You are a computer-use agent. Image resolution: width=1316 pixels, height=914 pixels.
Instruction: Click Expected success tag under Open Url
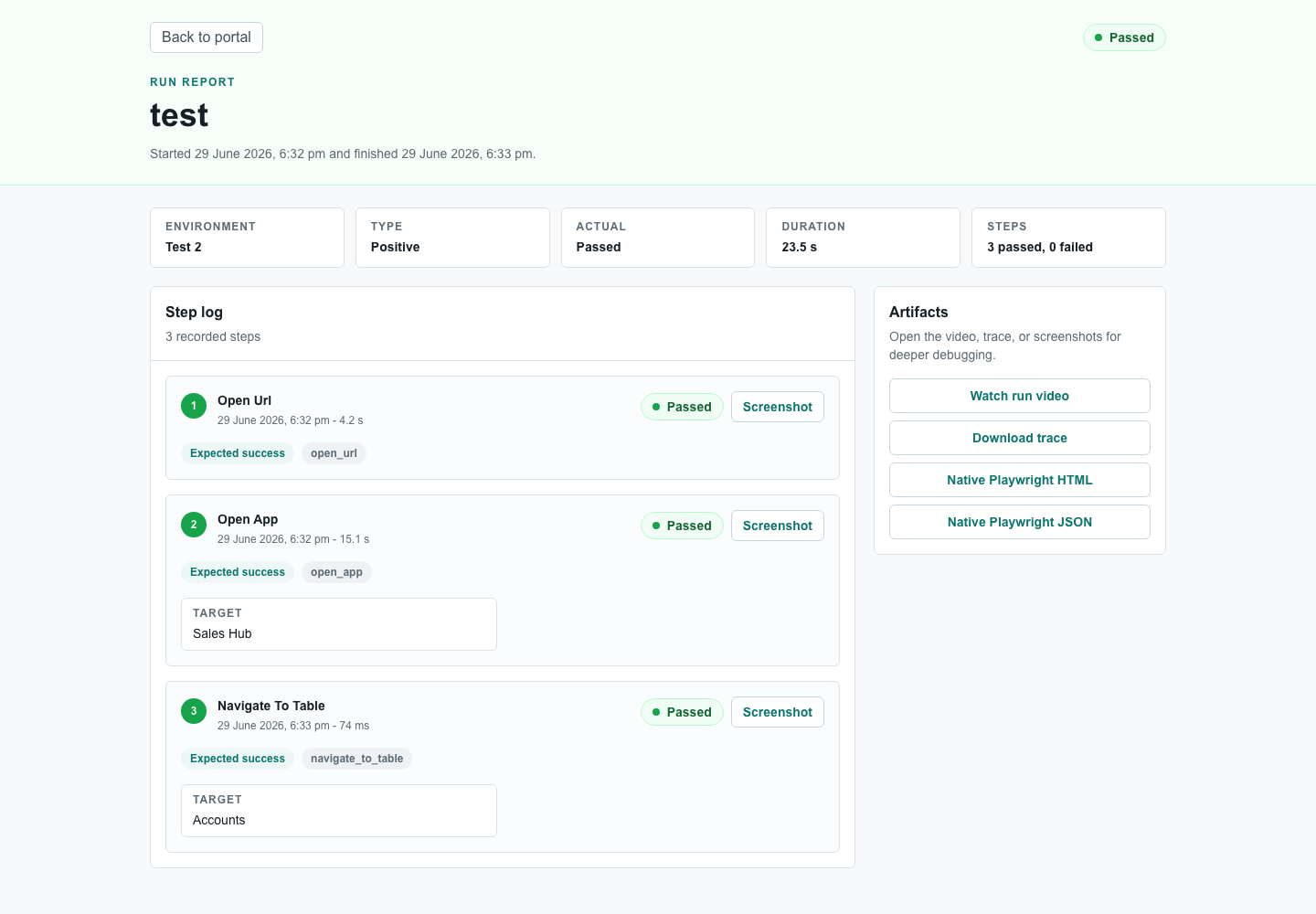point(238,453)
